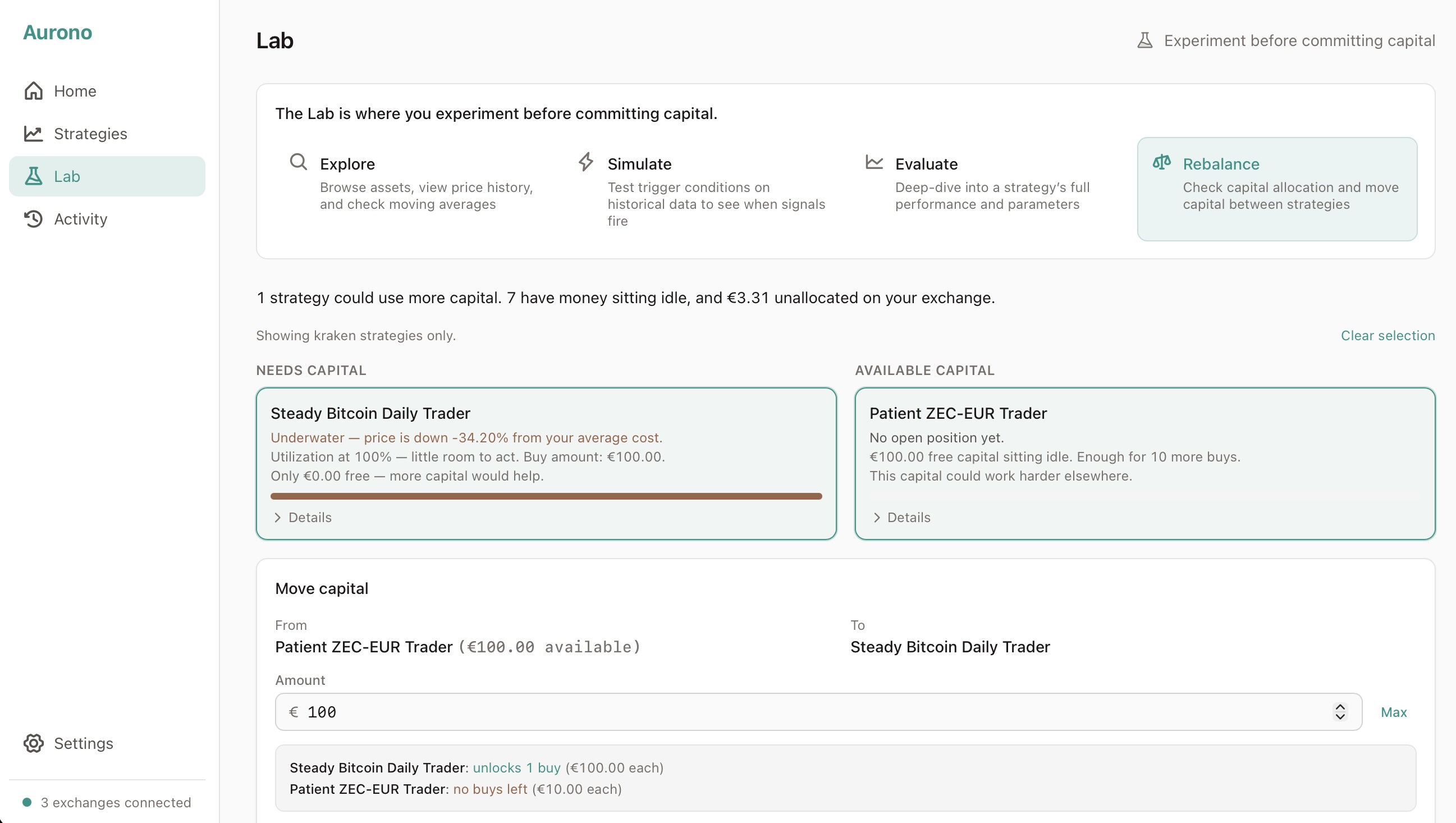Expand Details on Steady Bitcoin Daily Trader

tap(301, 517)
